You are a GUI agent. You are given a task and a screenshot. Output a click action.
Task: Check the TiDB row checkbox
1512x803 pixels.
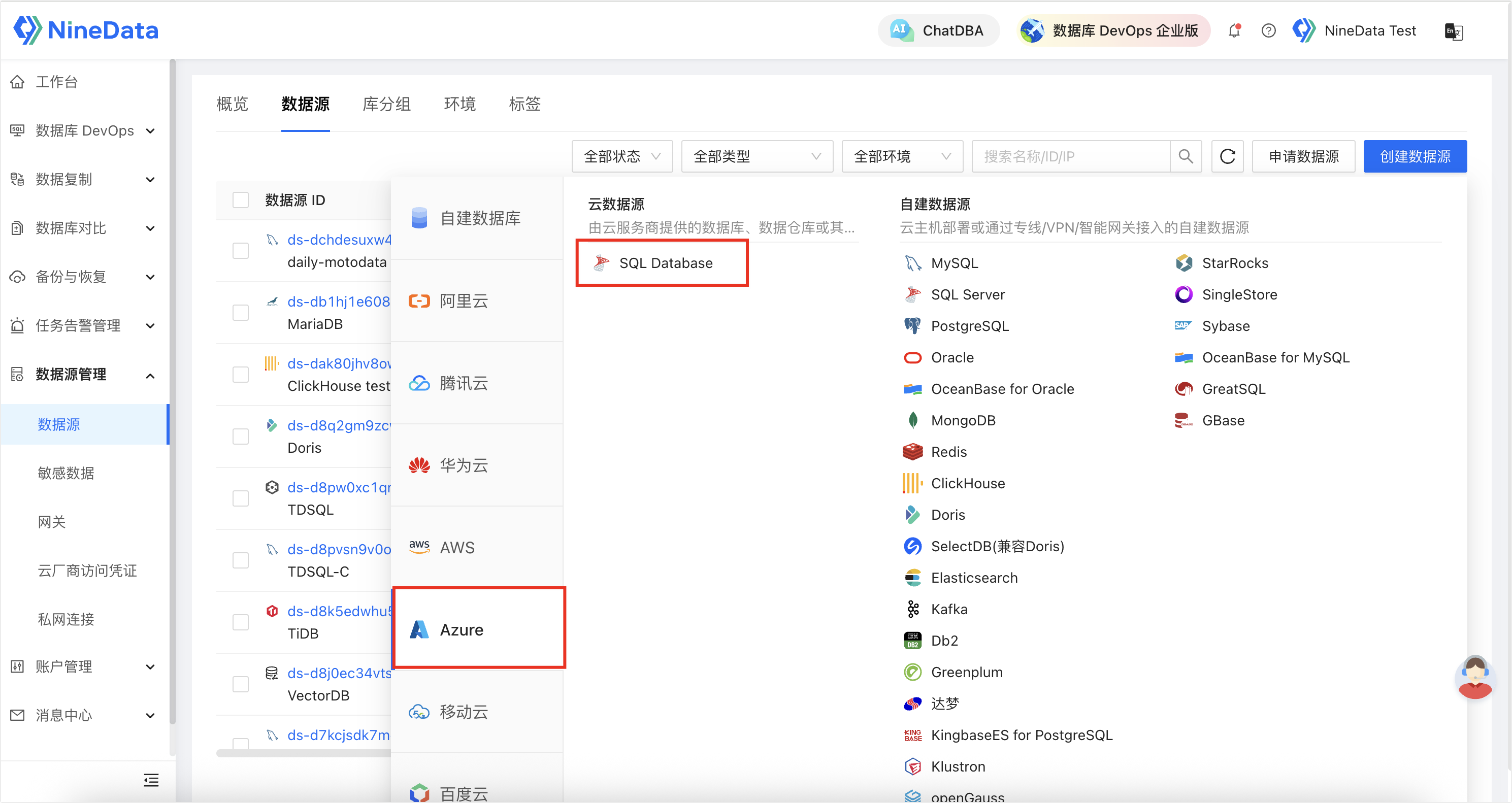coord(241,622)
